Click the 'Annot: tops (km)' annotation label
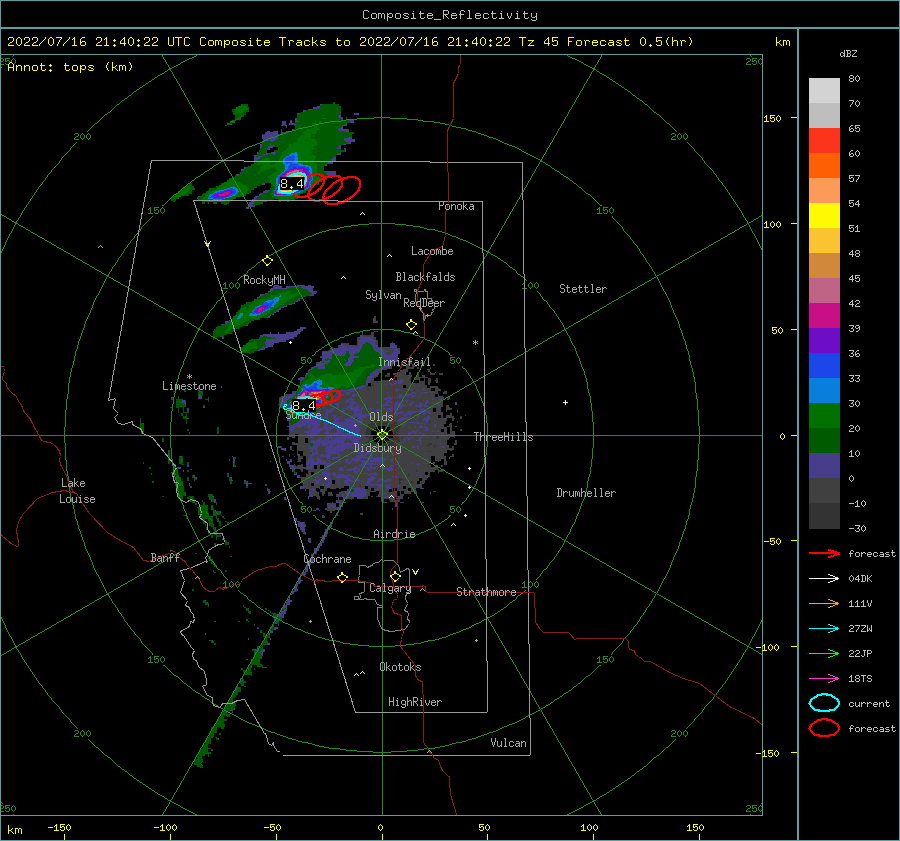Viewport: 900px width, 841px height. coord(70,67)
